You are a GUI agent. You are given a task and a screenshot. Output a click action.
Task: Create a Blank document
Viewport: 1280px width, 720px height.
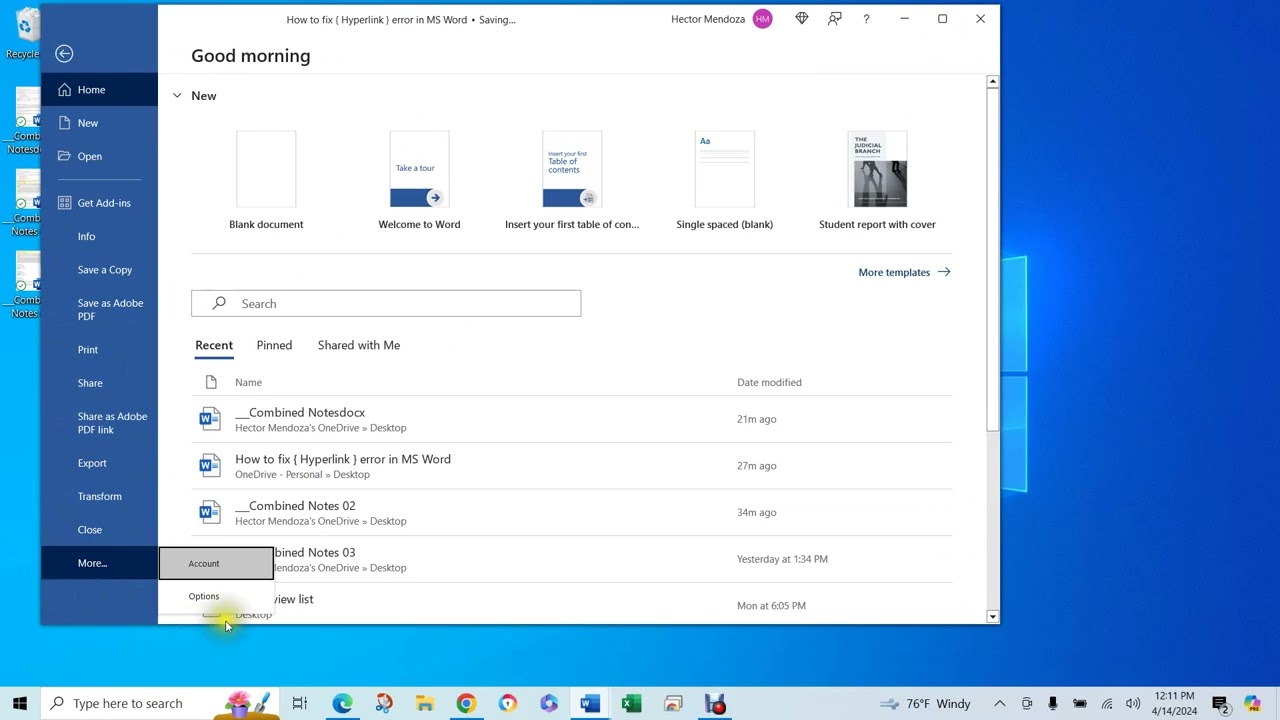pyautogui.click(x=266, y=180)
